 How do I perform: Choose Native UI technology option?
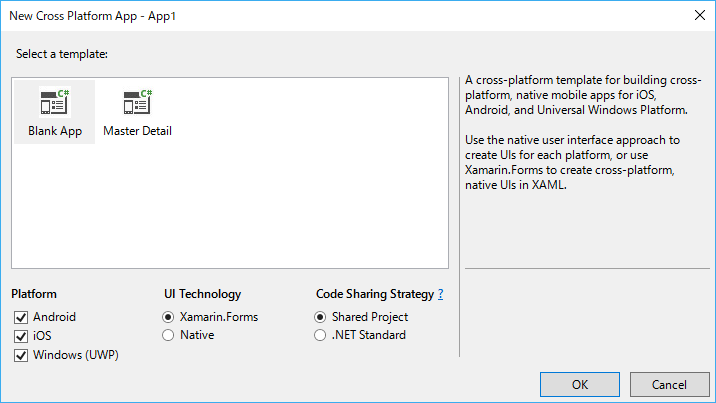click(x=168, y=335)
